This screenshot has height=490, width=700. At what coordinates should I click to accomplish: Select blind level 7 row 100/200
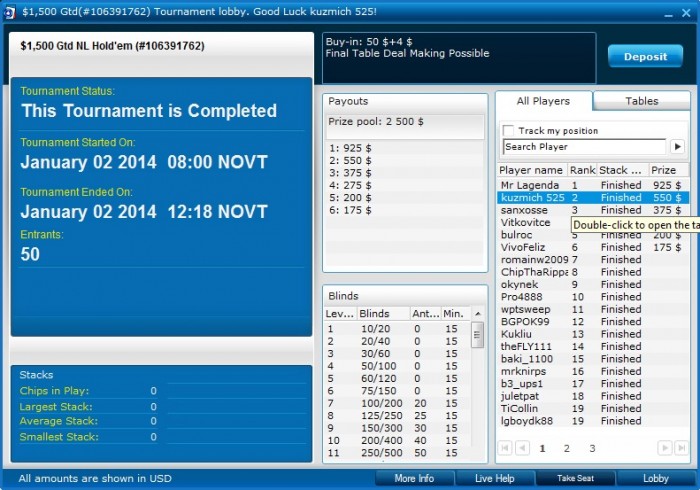point(397,403)
